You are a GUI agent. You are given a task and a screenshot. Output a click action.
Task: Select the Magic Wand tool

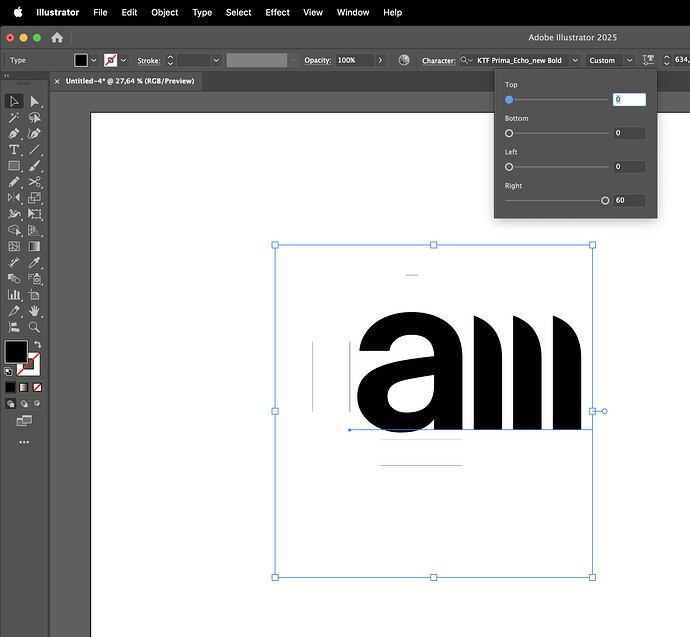point(14,117)
